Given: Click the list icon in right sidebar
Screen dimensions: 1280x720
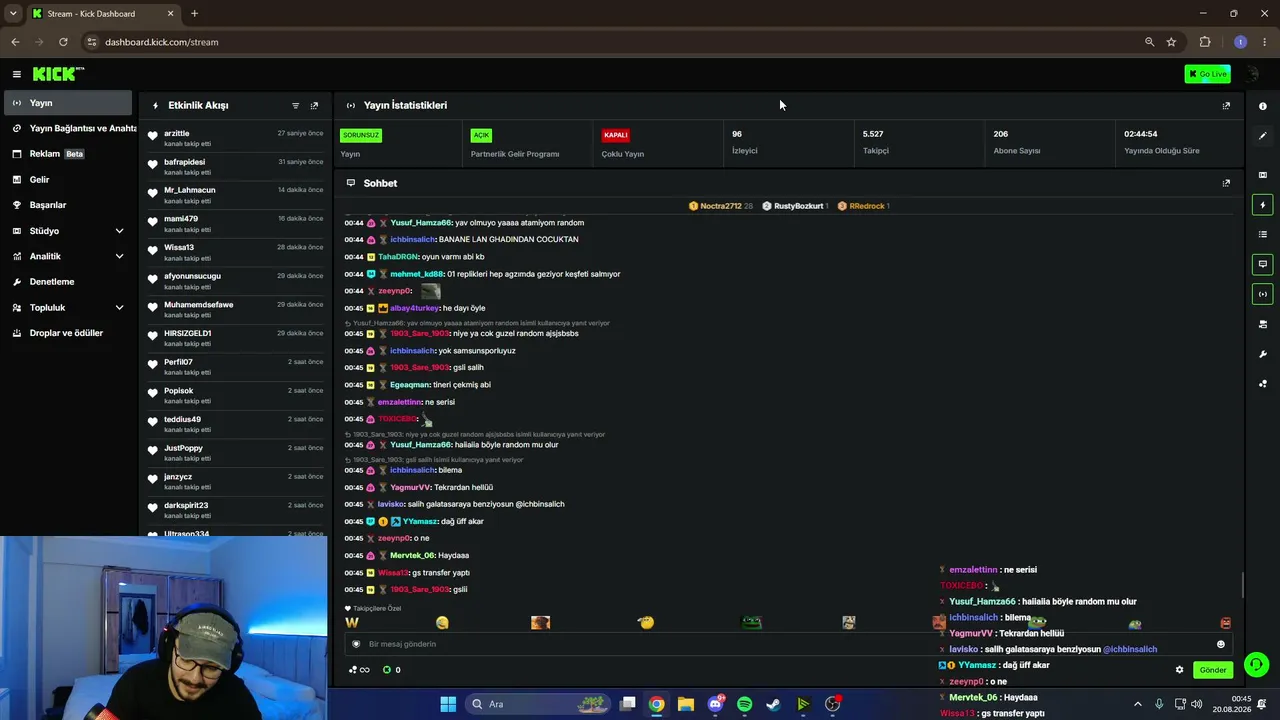Looking at the screenshot, I should (1263, 234).
